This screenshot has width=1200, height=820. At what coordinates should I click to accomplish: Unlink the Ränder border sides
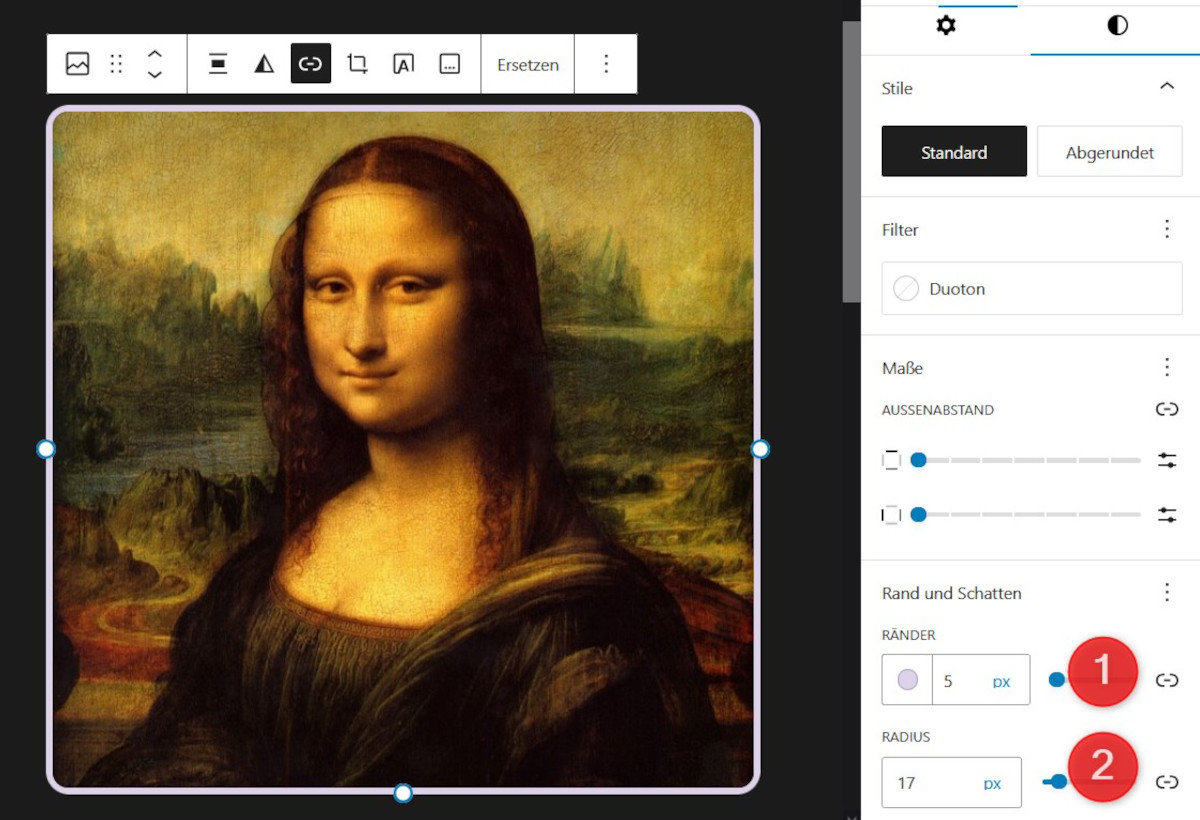click(1166, 680)
